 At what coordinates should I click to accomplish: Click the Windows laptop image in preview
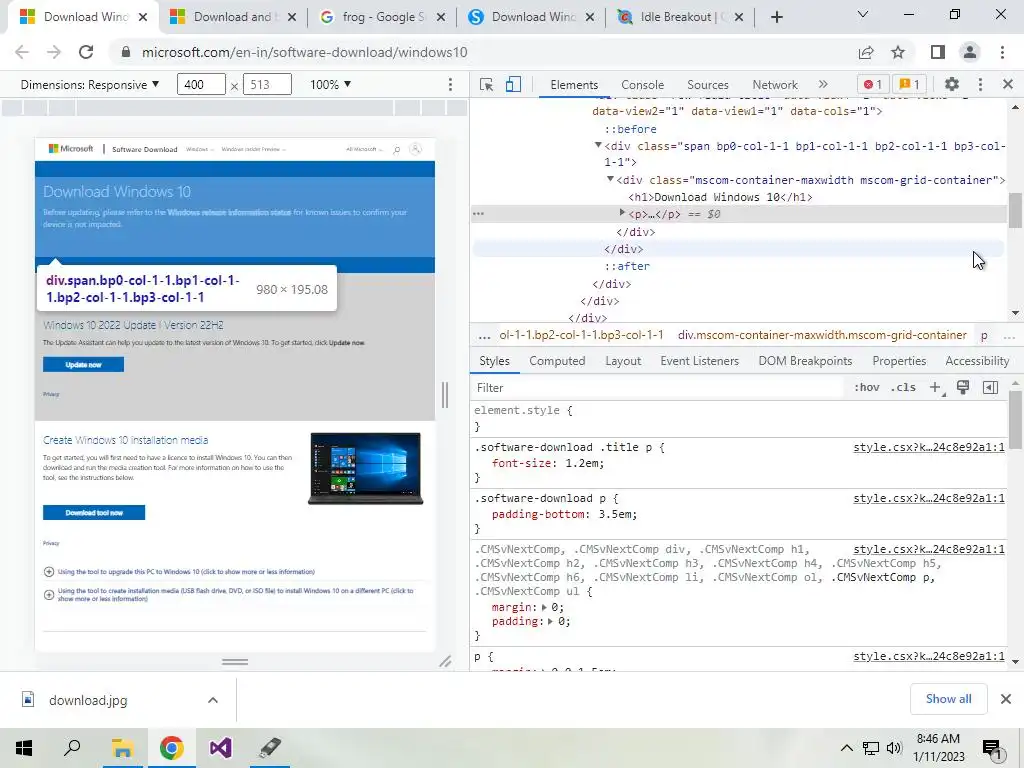pyautogui.click(x=366, y=468)
